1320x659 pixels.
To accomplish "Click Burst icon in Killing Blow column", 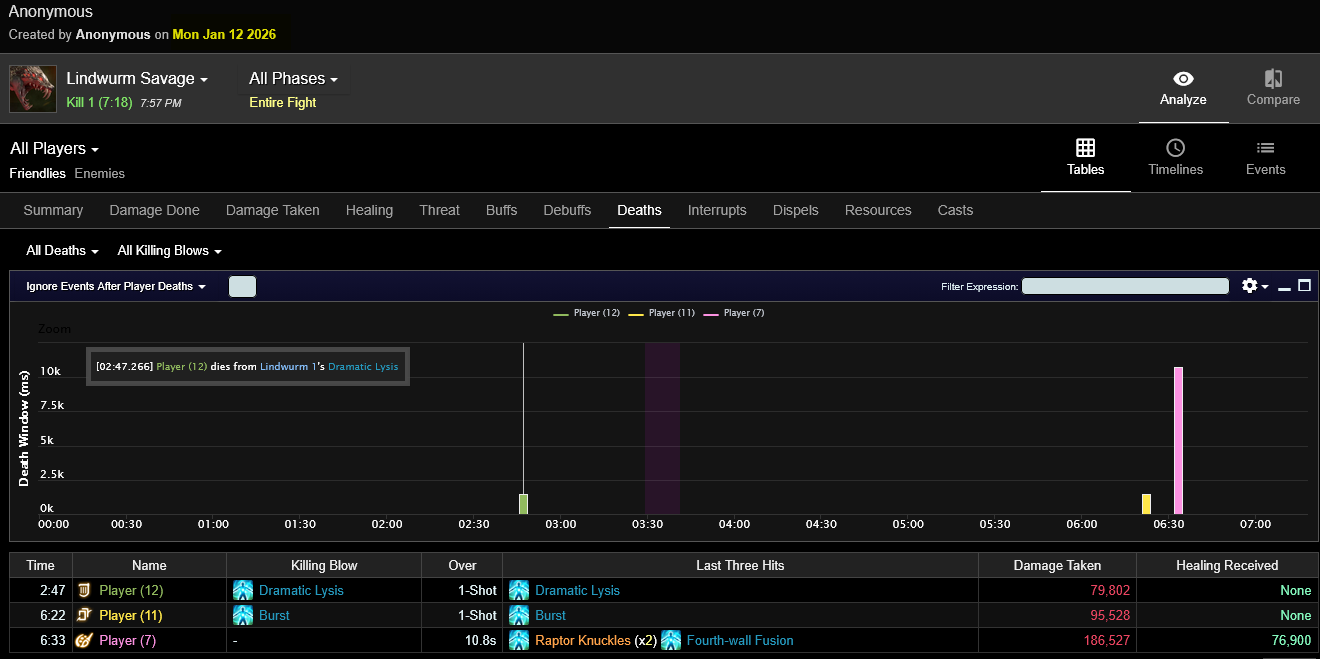I will pos(243,615).
